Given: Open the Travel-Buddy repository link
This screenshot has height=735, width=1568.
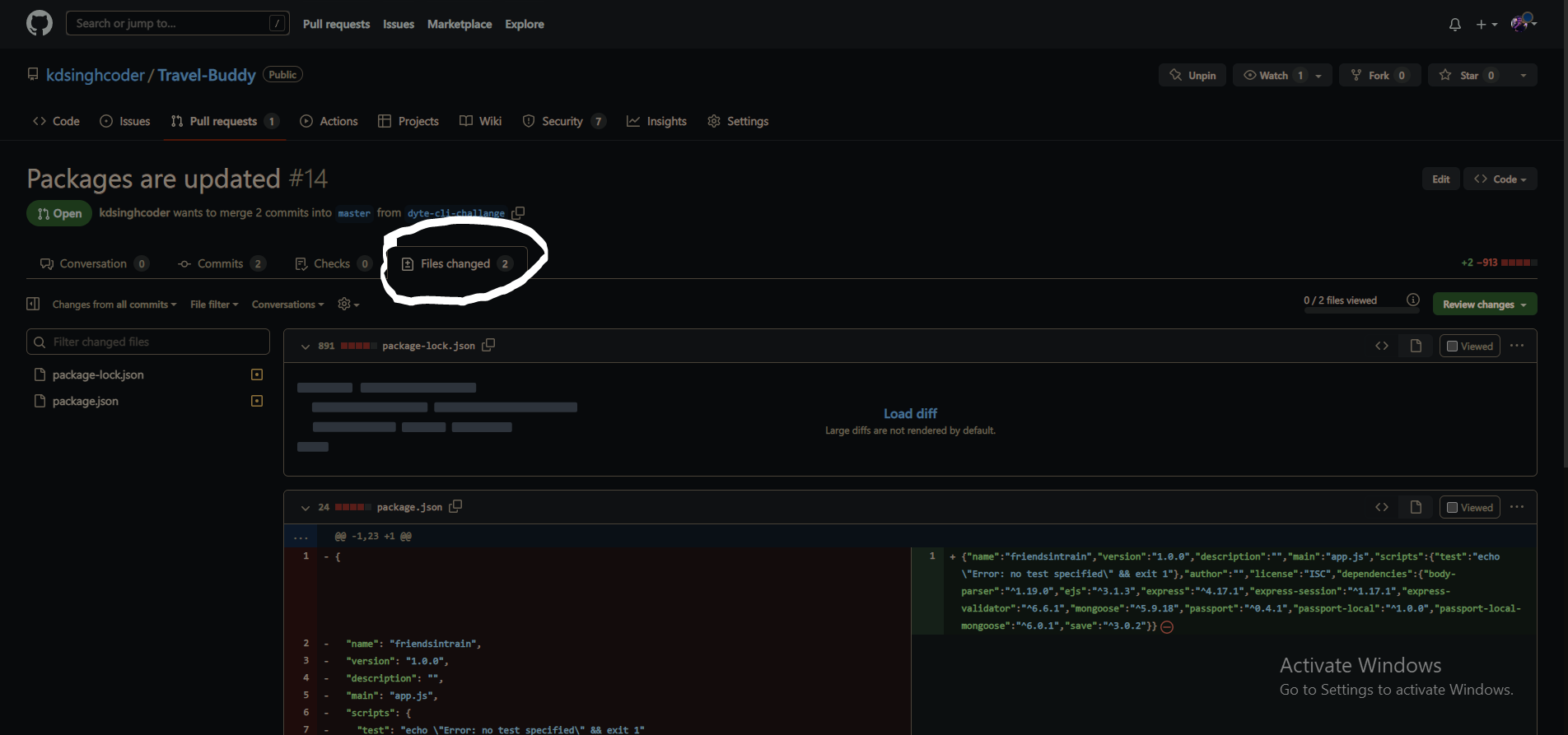Looking at the screenshot, I should [207, 75].
